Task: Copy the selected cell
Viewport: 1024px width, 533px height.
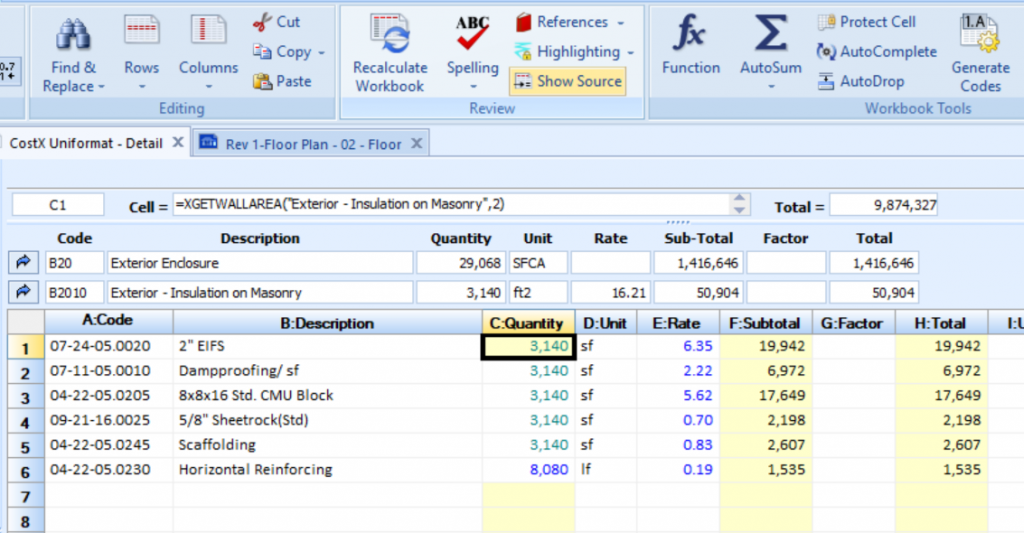Action: (282, 52)
